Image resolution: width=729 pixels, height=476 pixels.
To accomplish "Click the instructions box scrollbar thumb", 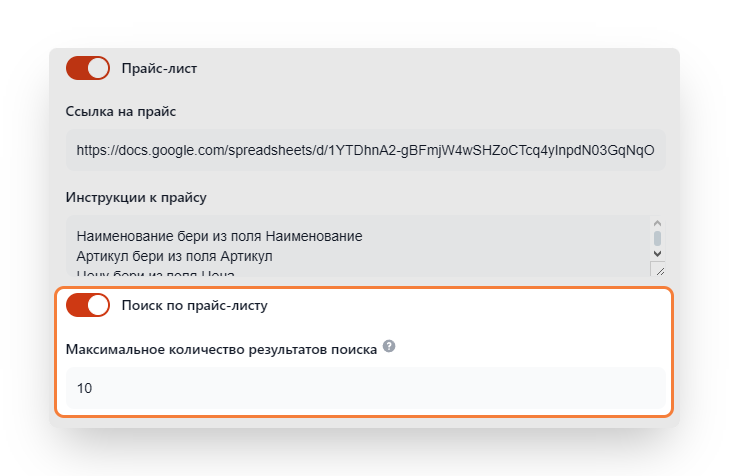I will (657, 238).
